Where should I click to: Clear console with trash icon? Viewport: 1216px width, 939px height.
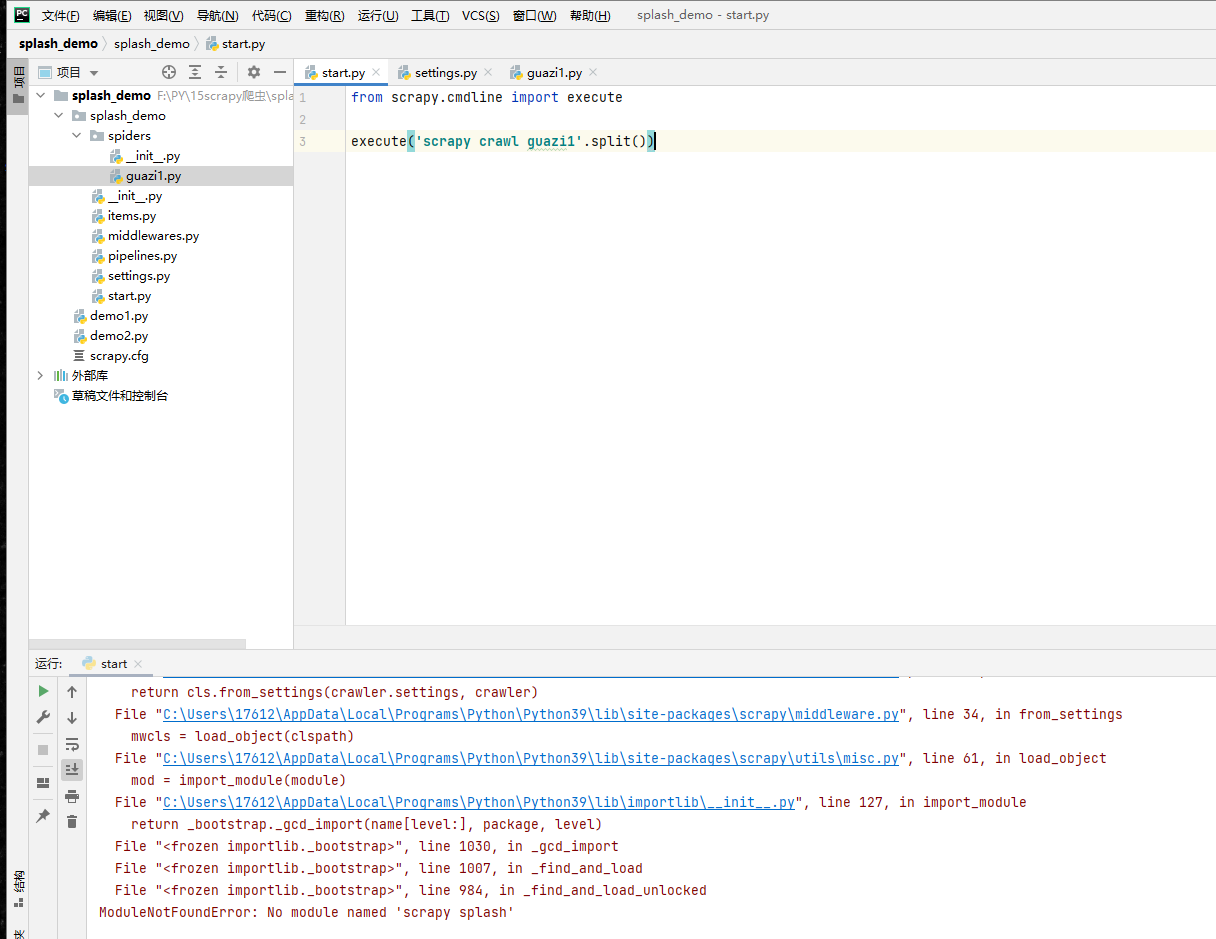tap(72, 821)
